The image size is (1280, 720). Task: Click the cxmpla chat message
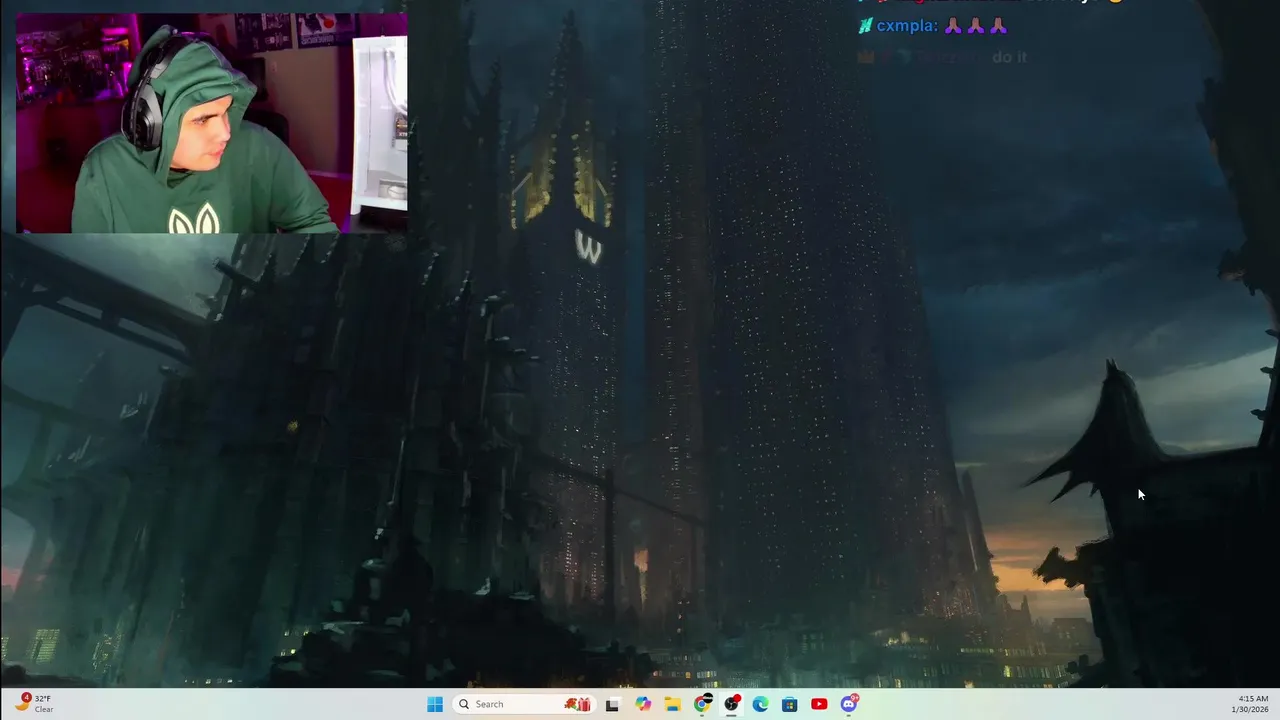932,26
